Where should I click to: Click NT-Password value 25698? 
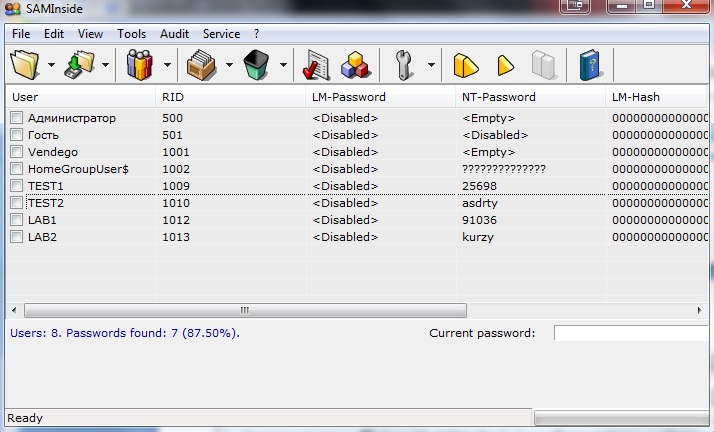coord(479,186)
